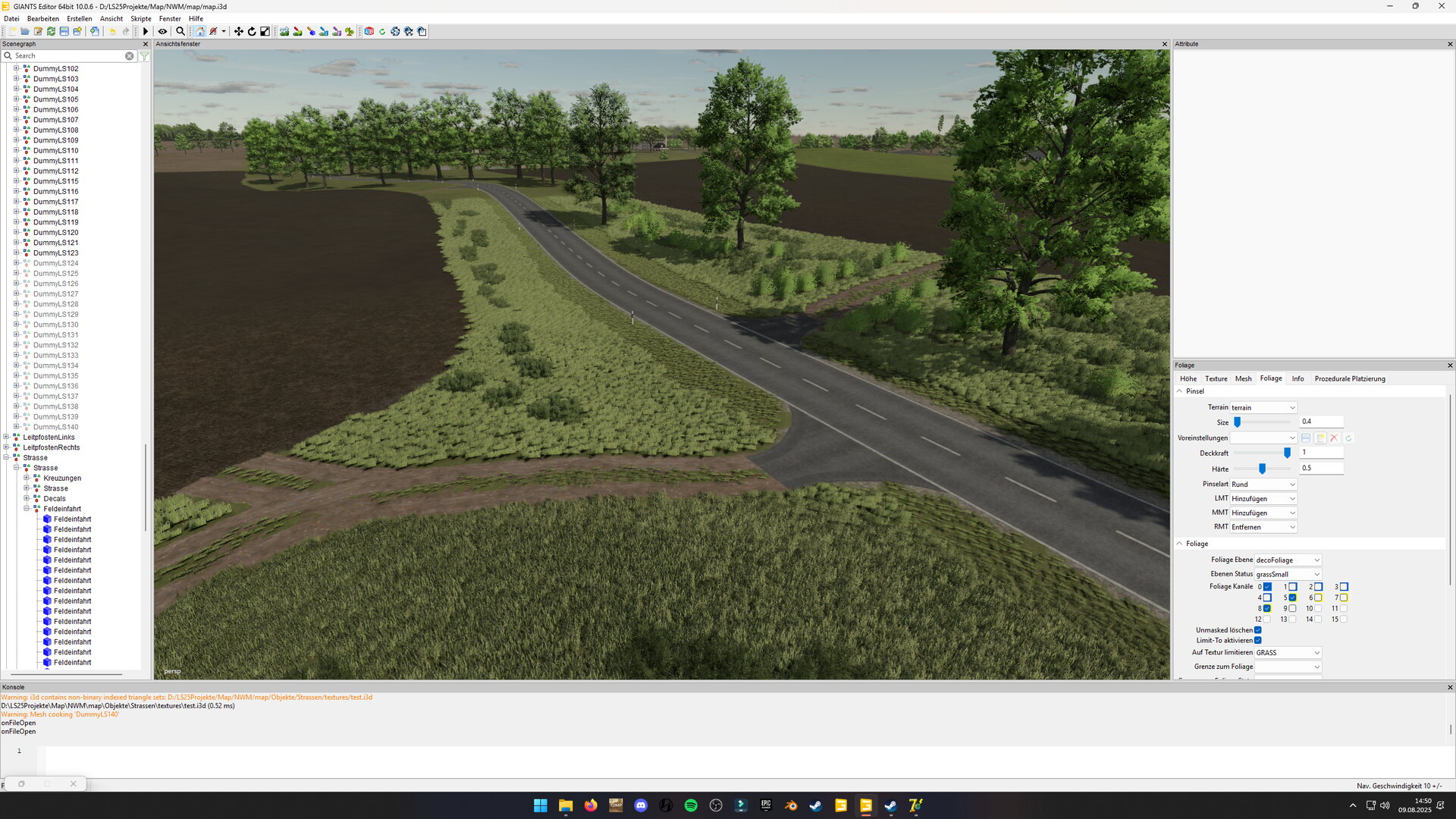This screenshot has height=819, width=1456.
Task: Click the magnifier search toolbar icon
Action: click(180, 32)
